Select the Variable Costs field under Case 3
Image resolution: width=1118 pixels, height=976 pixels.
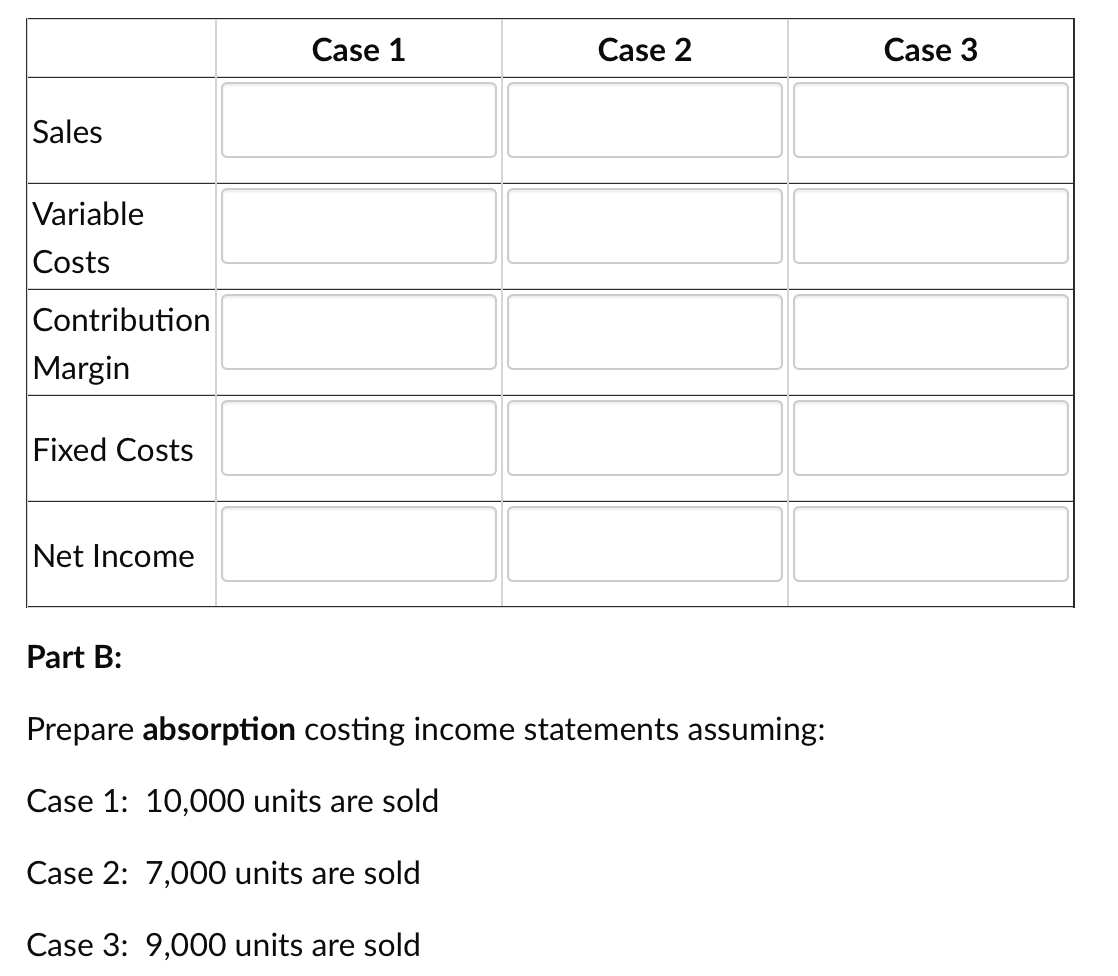point(930,227)
